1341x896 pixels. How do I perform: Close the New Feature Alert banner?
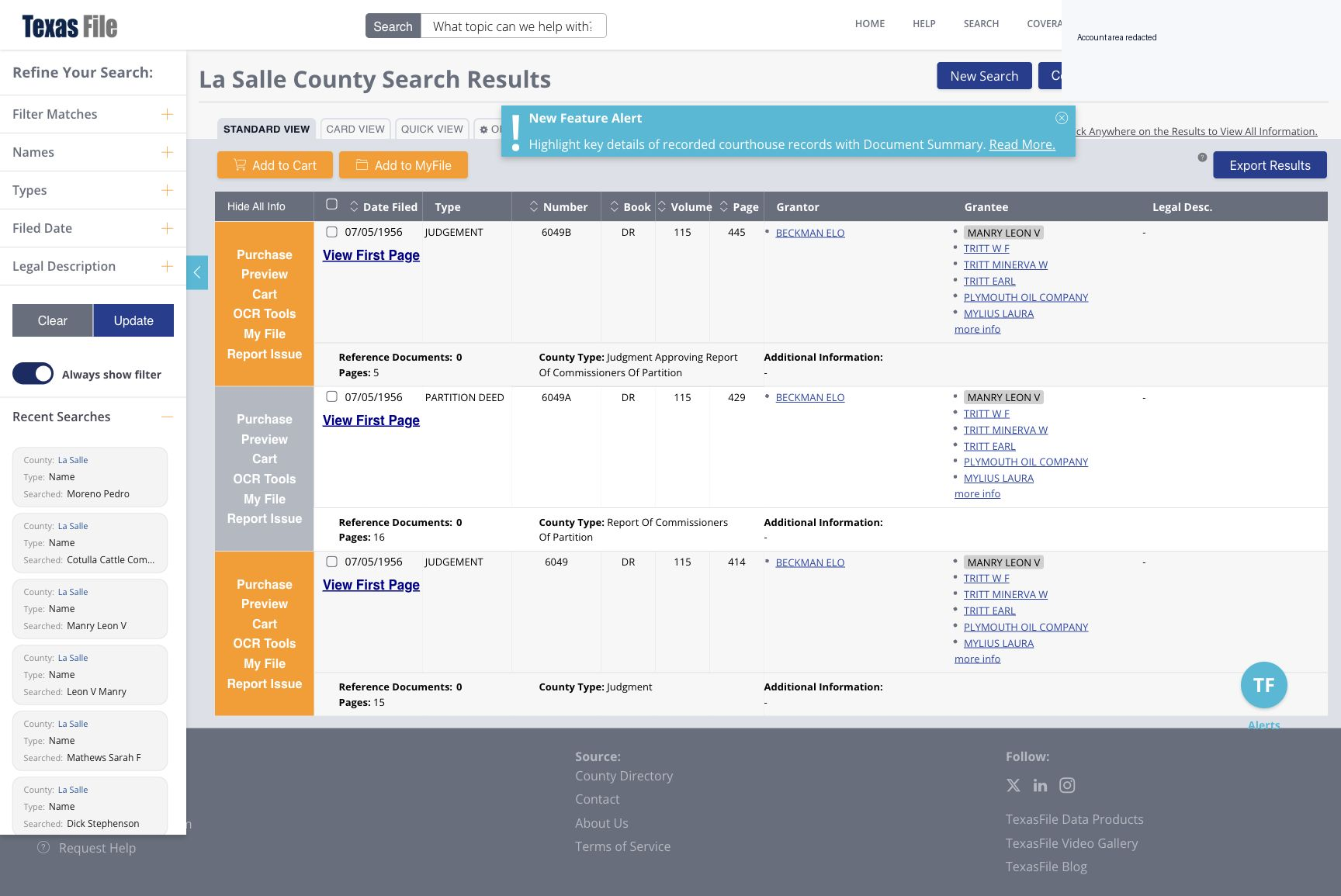(x=1062, y=118)
